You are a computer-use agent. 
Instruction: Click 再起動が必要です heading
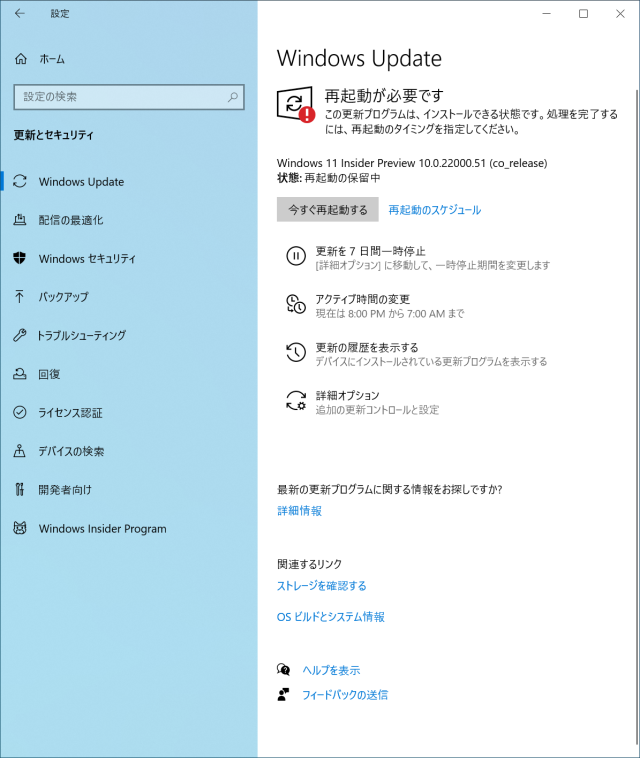(x=384, y=95)
